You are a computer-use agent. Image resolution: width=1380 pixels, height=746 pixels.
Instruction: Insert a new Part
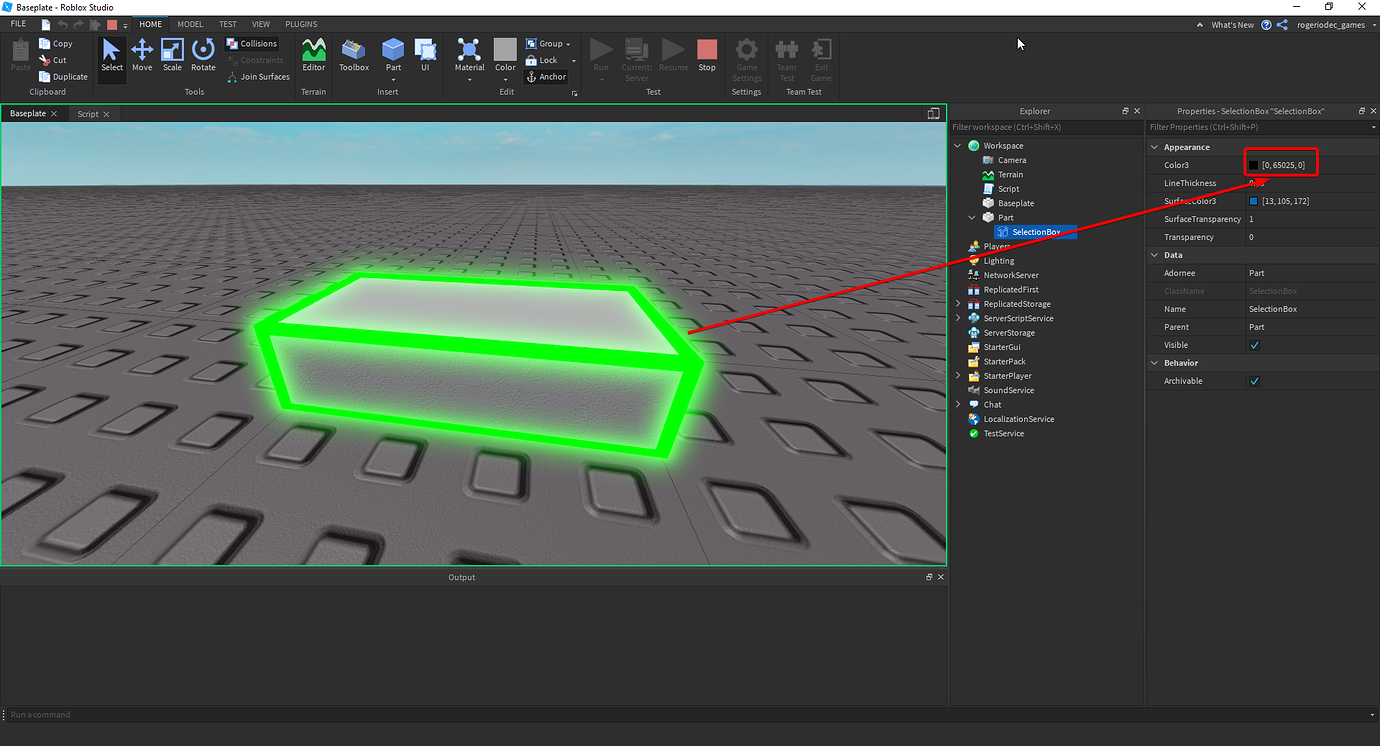tap(392, 55)
